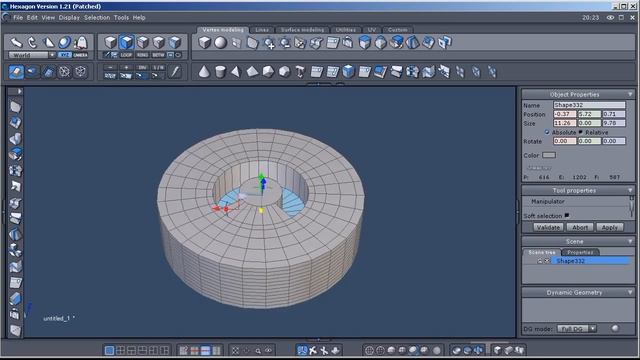This screenshot has height=360, width=640.
Task: Switch to the Surface modeling tab
Action: click(x=302, y=30)
